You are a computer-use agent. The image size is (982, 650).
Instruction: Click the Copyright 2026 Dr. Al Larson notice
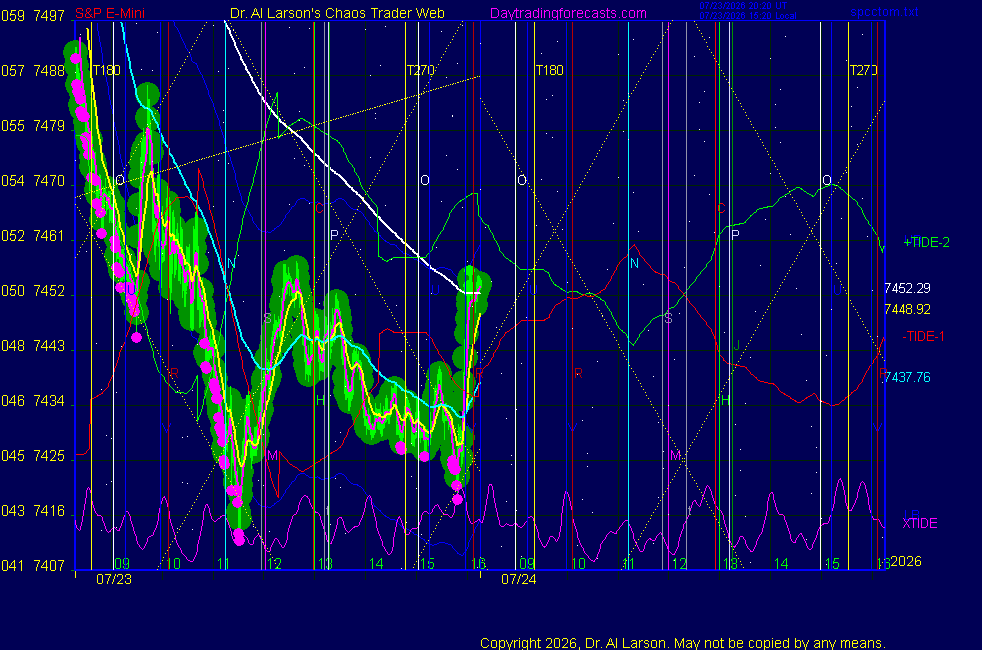point(683,643)
